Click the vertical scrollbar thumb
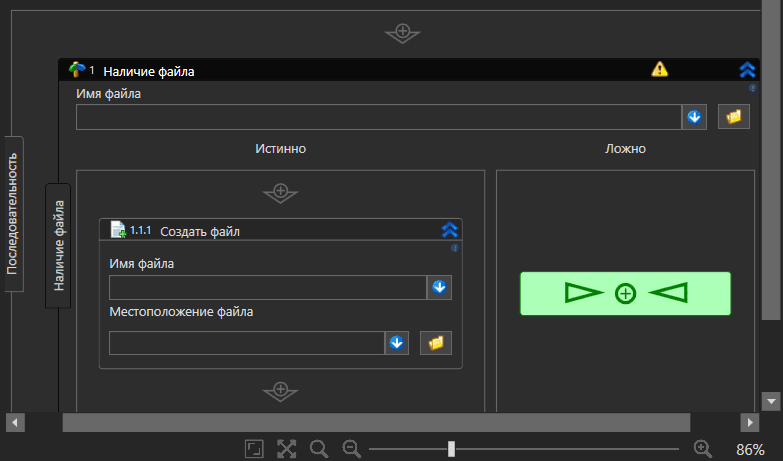The image size is (783, 461). (771, 160)
